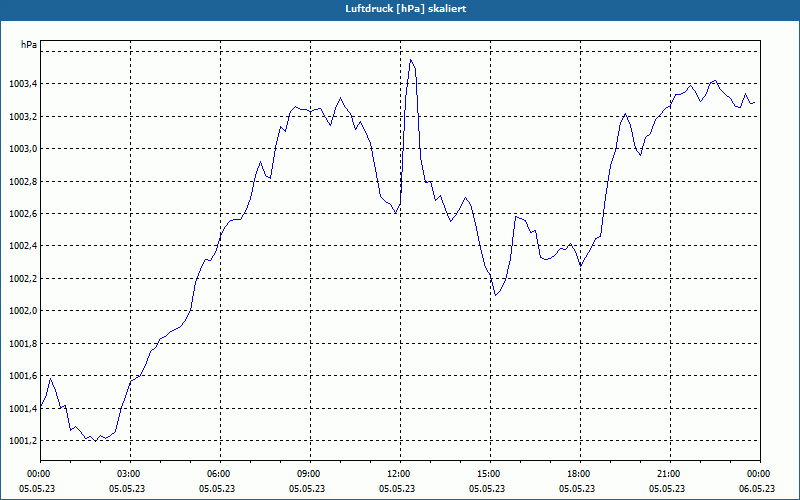Viewport: 800px width, 500px height.
Task: Click the 05.05.23 date under 03:00
Action: point(127,488)
